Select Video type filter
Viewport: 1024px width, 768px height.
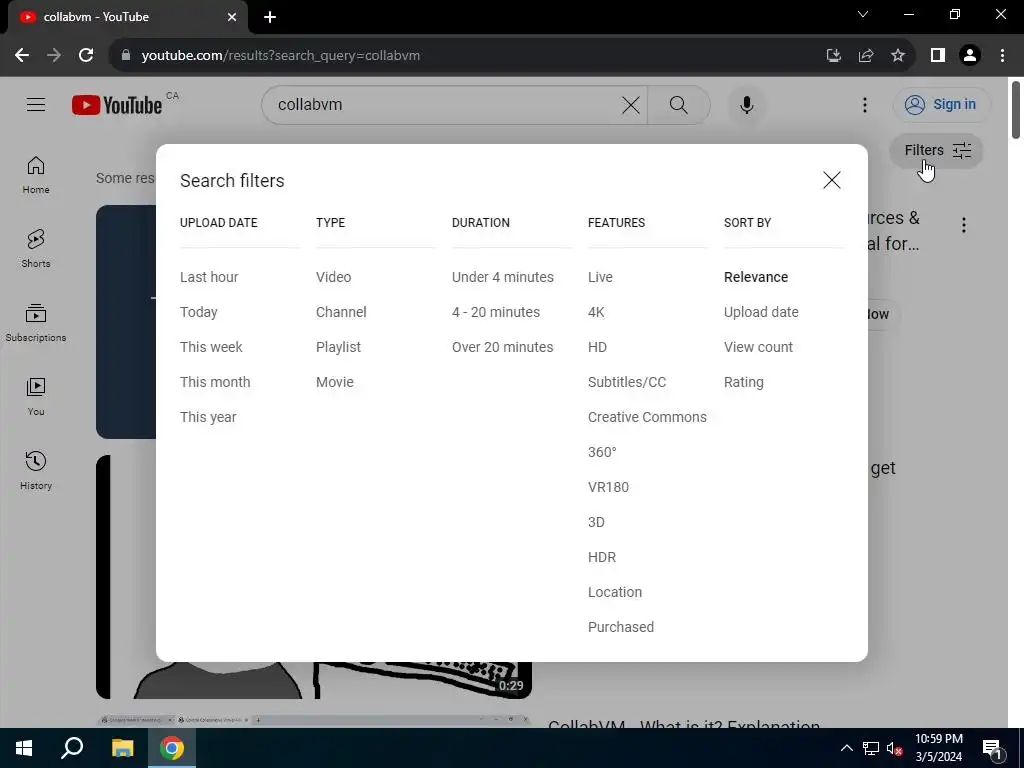(334, 277)
